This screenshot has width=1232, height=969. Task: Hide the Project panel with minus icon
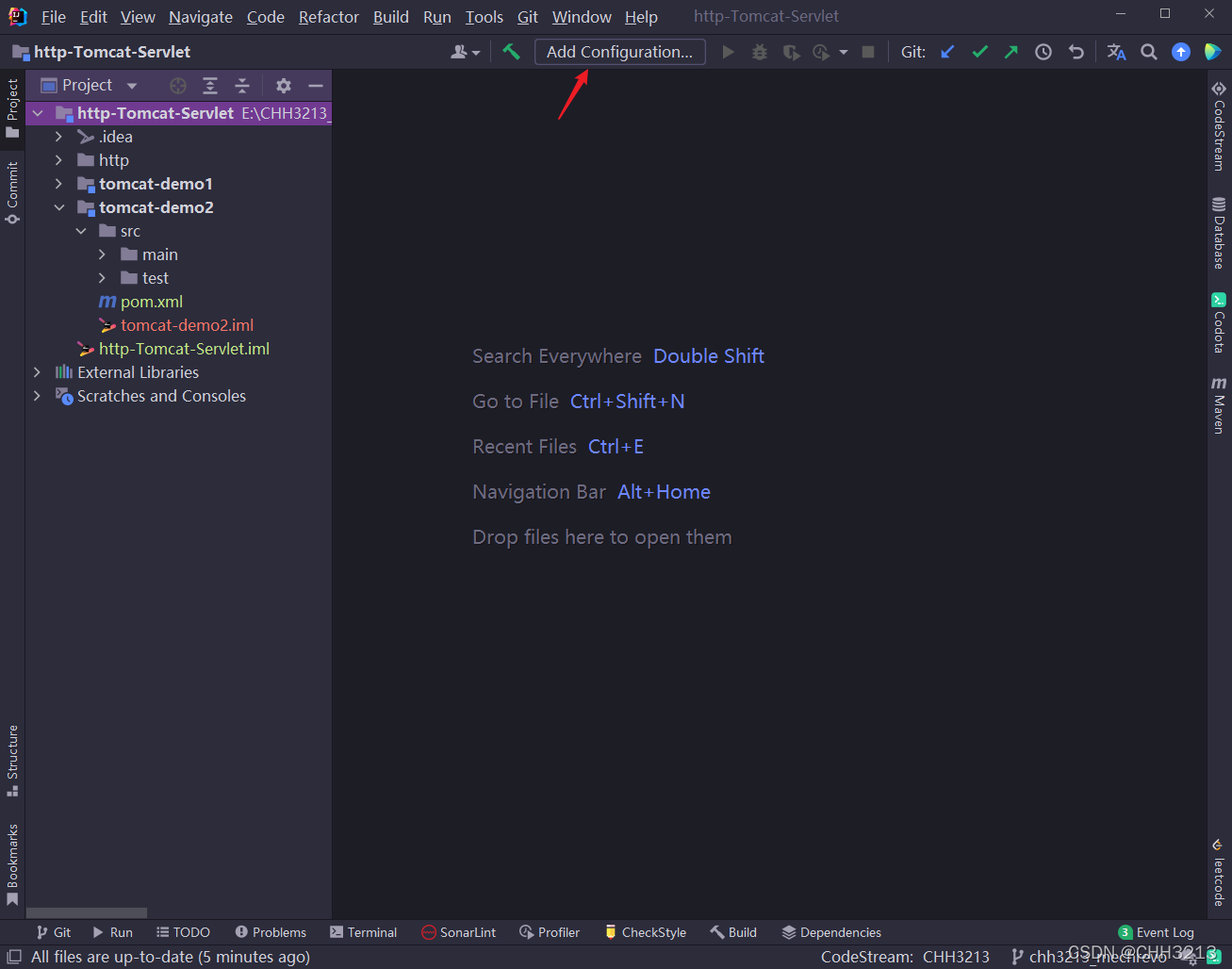coord(316,86)
